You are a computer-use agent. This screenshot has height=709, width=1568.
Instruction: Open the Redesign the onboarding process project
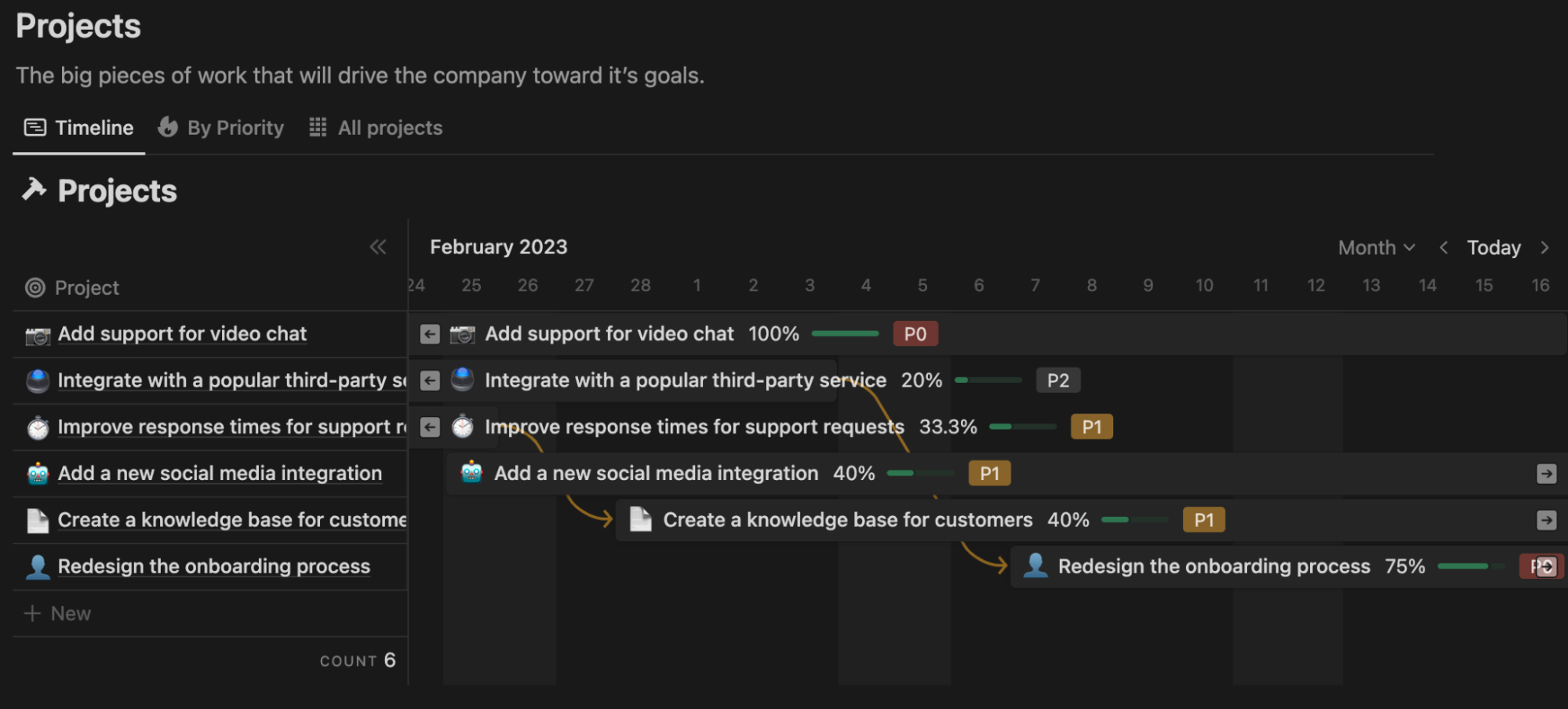213,565
